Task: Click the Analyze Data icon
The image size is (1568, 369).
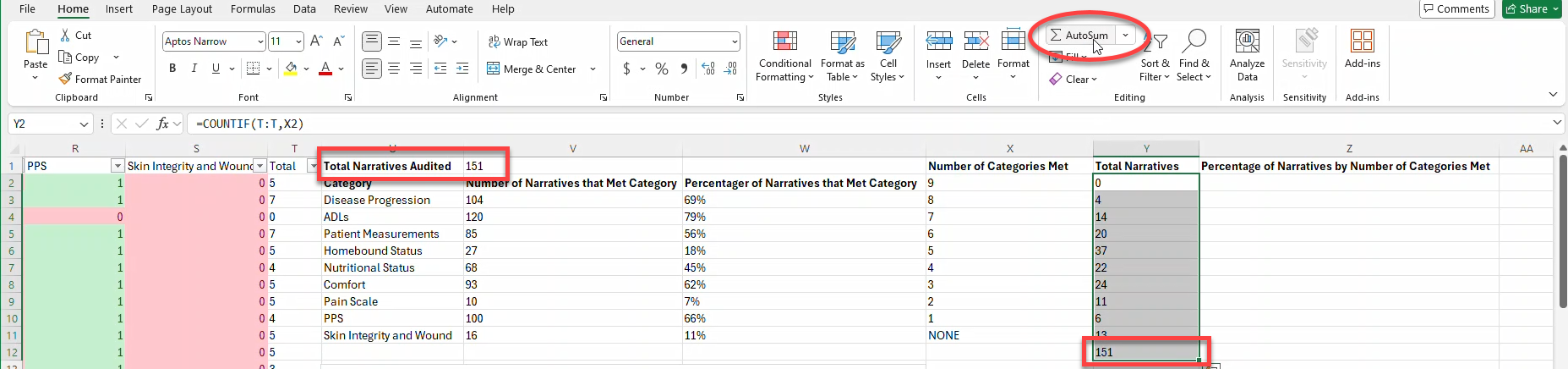Action: pyautogui.click(x=1247, y=56)
